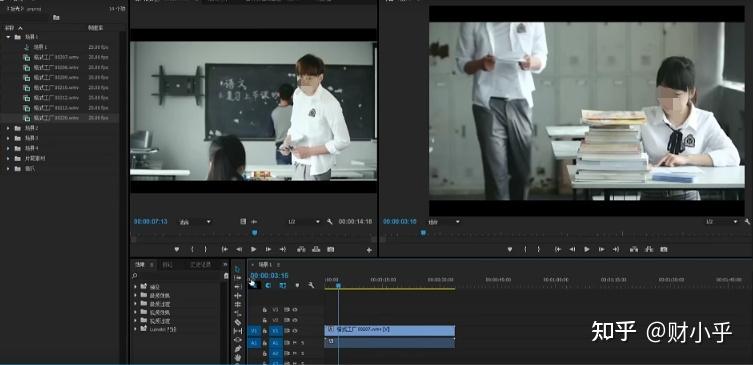Select the Pen tool

238,348
